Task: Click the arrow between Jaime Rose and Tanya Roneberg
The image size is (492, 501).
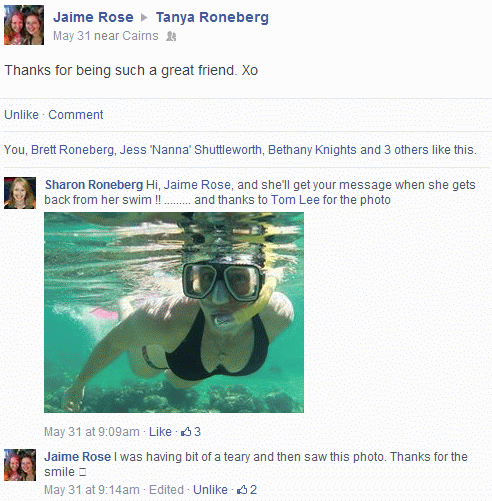Action: 144,17
